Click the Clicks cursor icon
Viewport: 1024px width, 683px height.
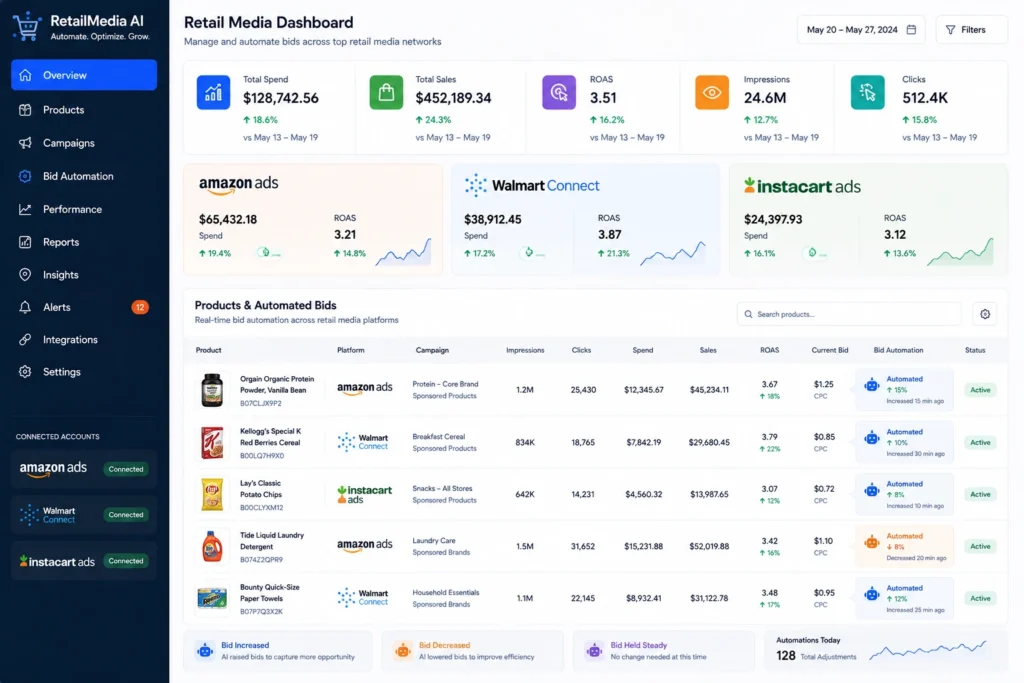click(x=867, y=93)
